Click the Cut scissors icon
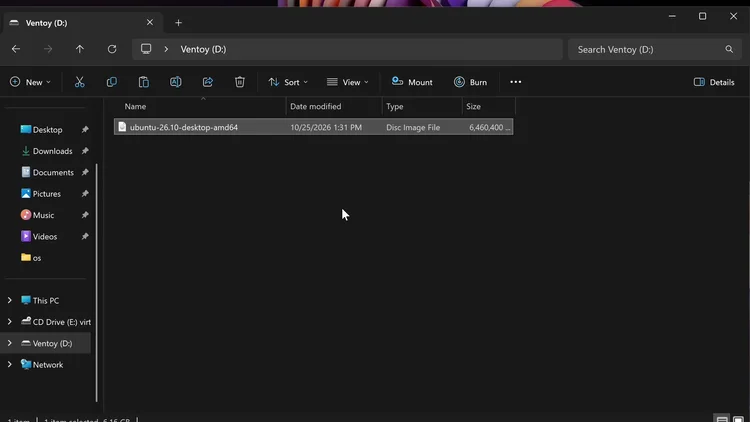Viewport: 750px width, 422px height. point(79,82)
